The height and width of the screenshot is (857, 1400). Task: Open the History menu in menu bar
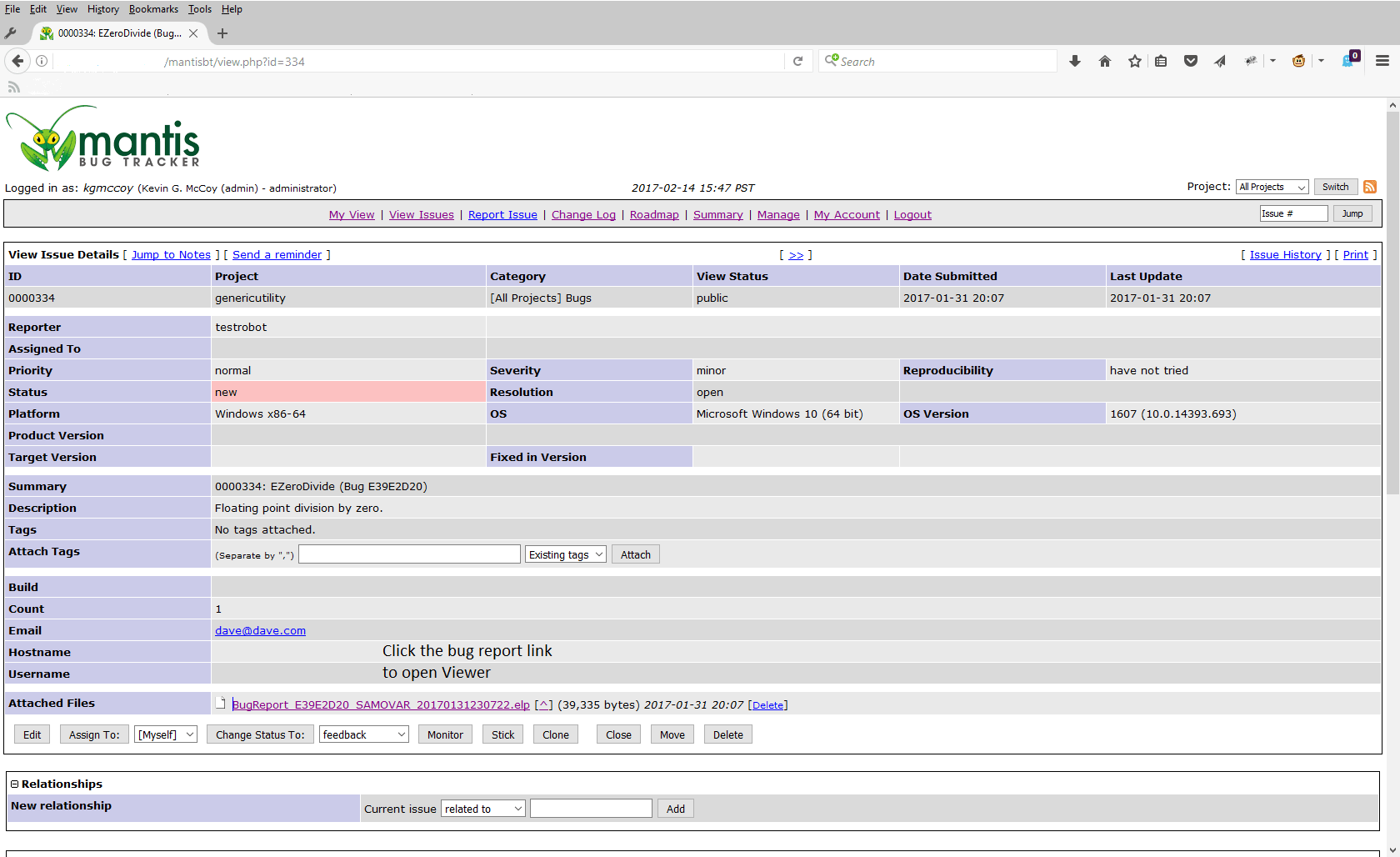pyautogui.click(x=102, y=9)
